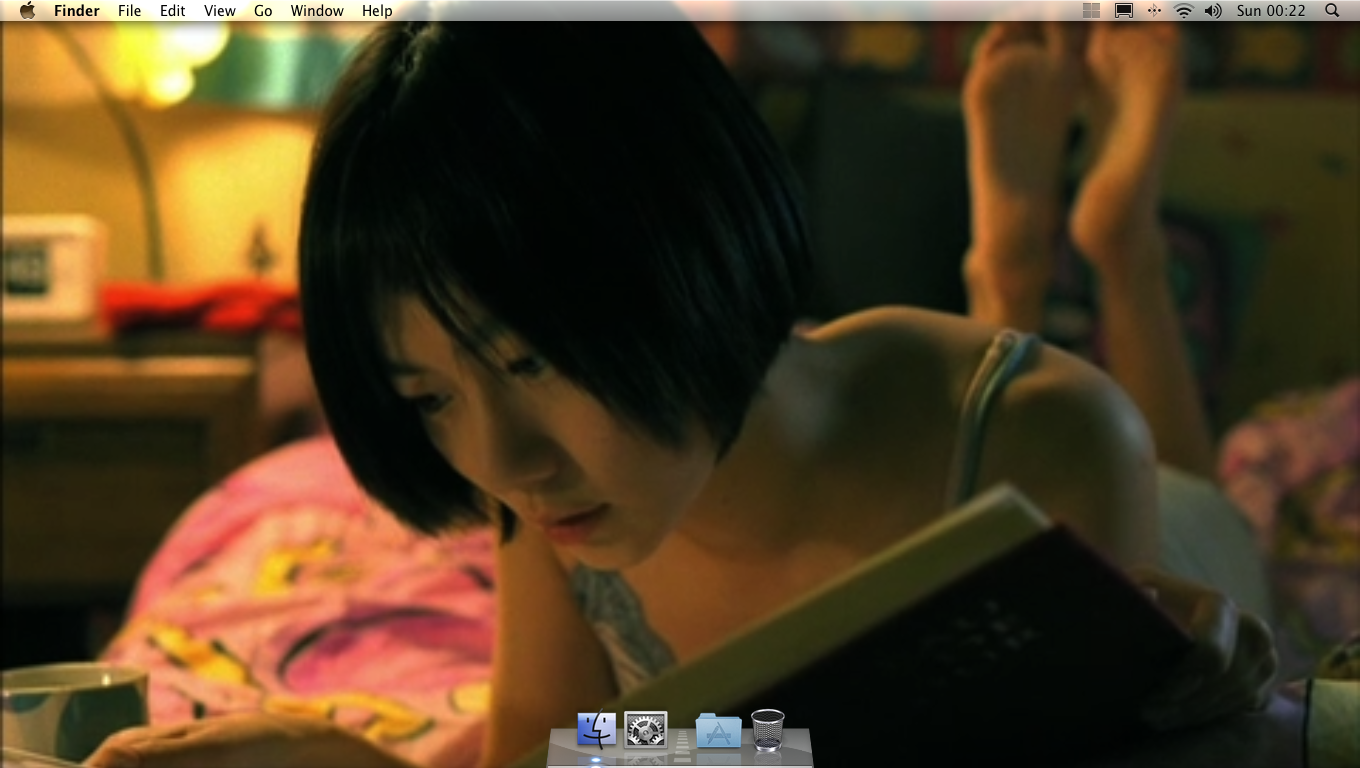Open the Apple menu
Screen dimensions: 1360x768
tap(27, 10)
